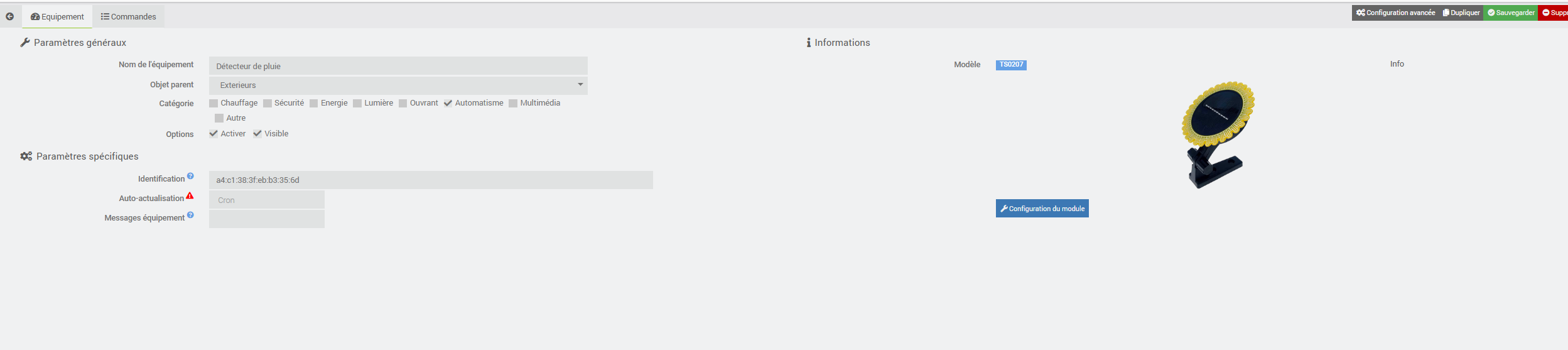Click the back arrow icon
This screenshot has height=350, width=1568.
(9, 16)
